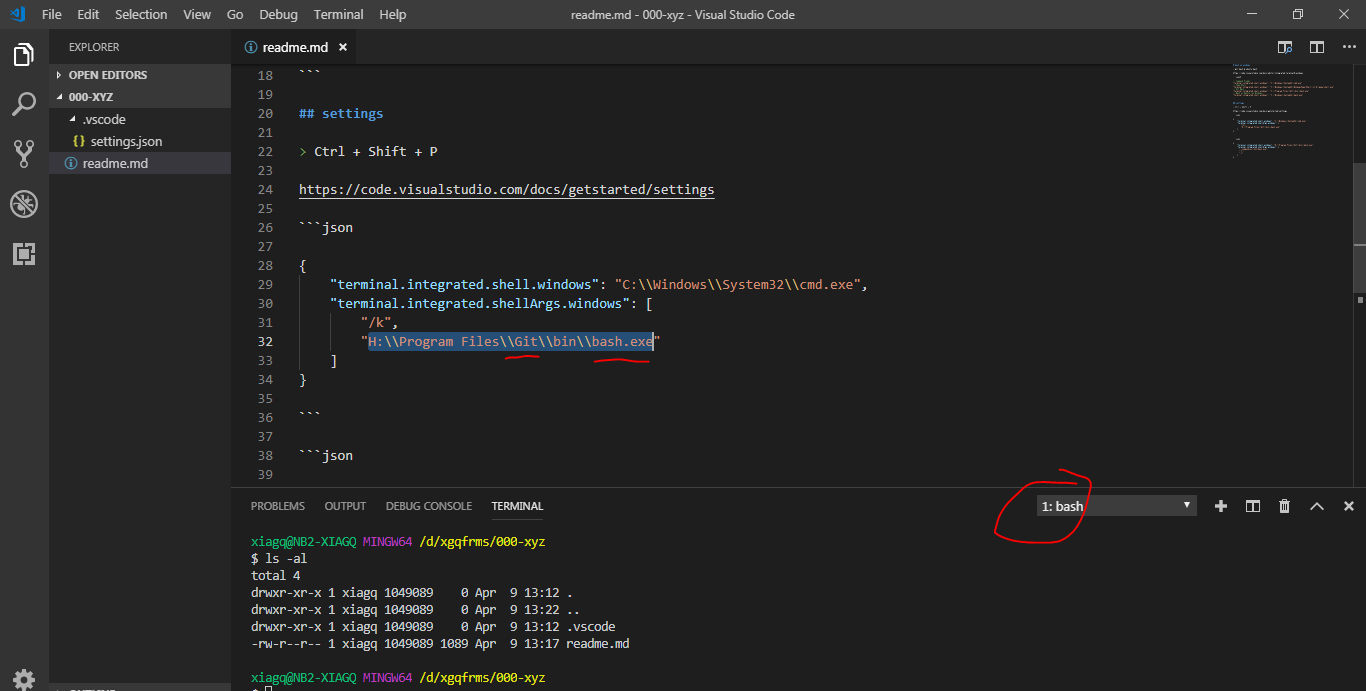Switch to the OUTPUT panel tab

tap(345, 506)
